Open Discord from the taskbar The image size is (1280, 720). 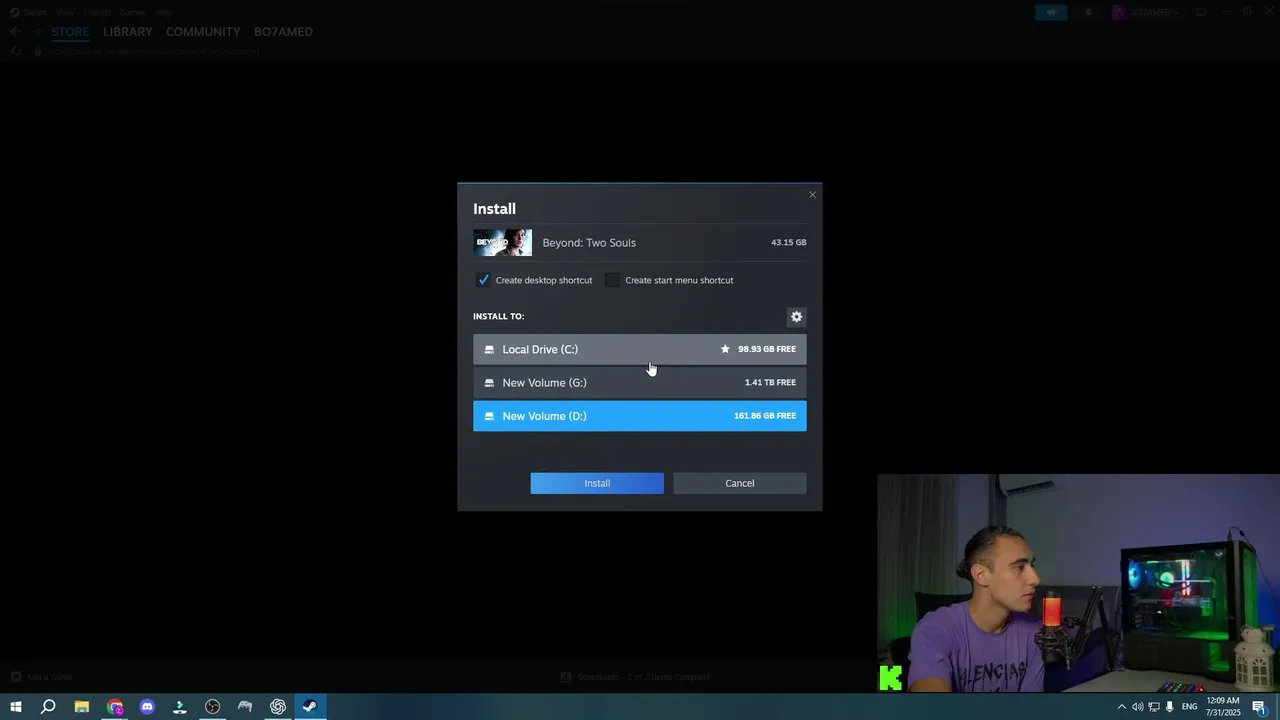coord(147,707)
